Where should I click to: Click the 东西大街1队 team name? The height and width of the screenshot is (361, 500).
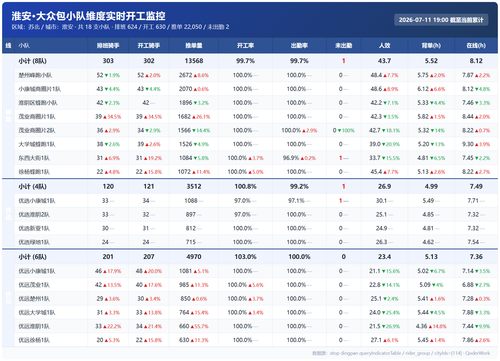click(34, 158)
